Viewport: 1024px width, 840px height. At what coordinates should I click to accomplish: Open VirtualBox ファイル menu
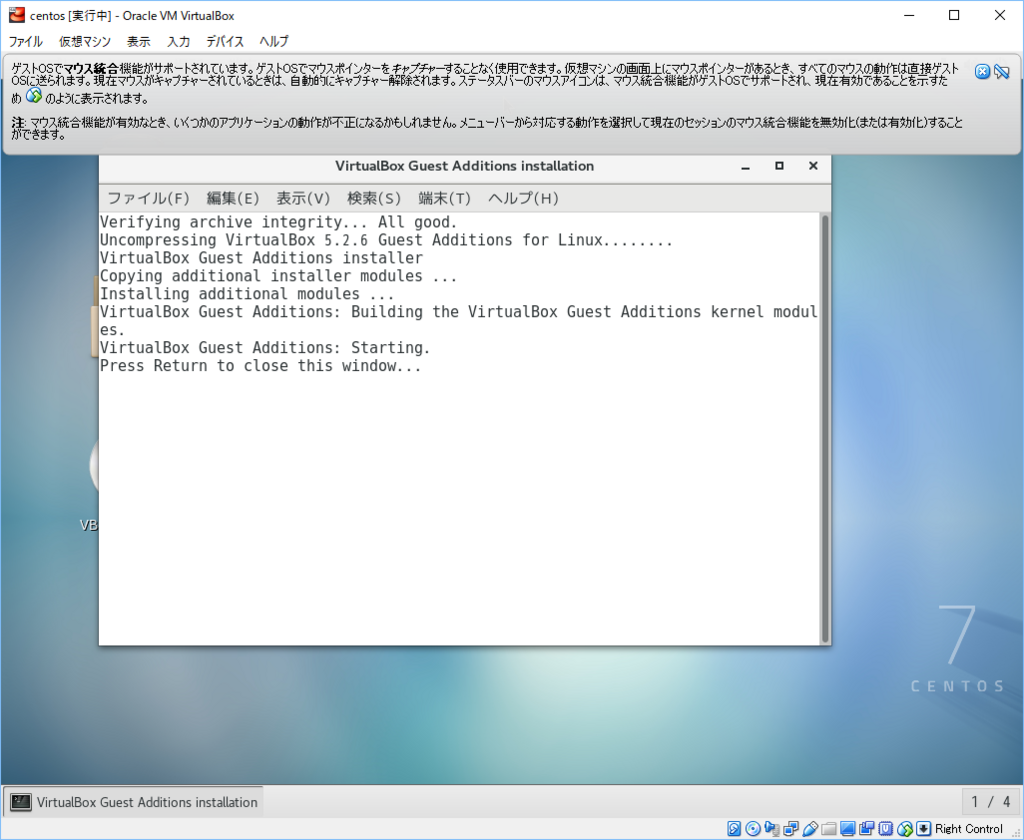tap(25, 41)
